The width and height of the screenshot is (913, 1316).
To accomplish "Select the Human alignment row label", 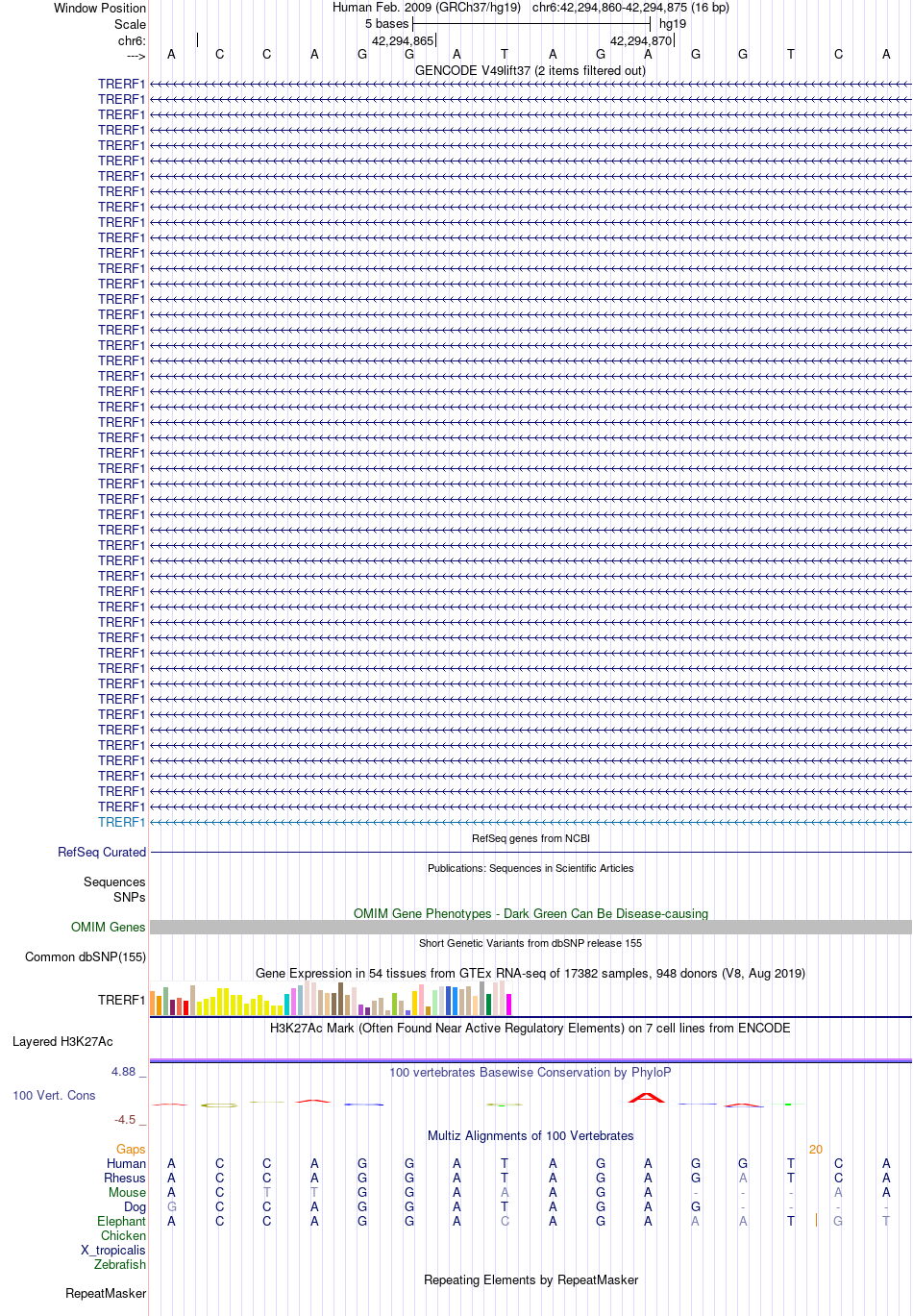I will click(x=127, y=1163).
